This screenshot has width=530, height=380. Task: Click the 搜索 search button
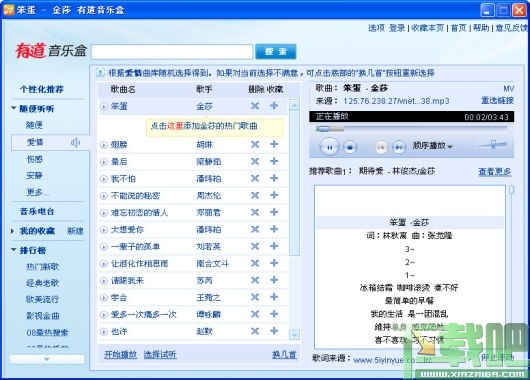275,52
